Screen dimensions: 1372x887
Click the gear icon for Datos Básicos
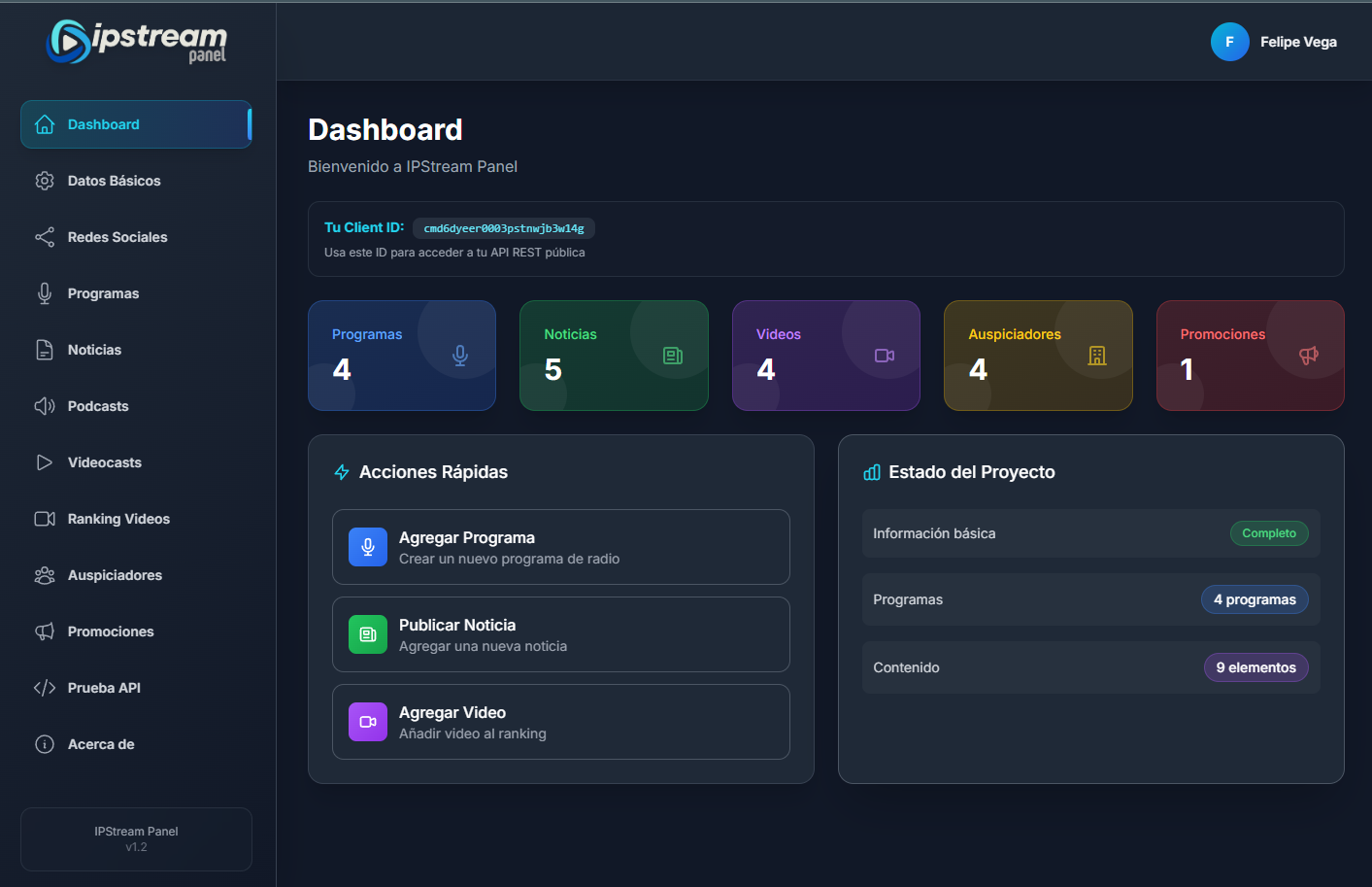pos(45,181)
